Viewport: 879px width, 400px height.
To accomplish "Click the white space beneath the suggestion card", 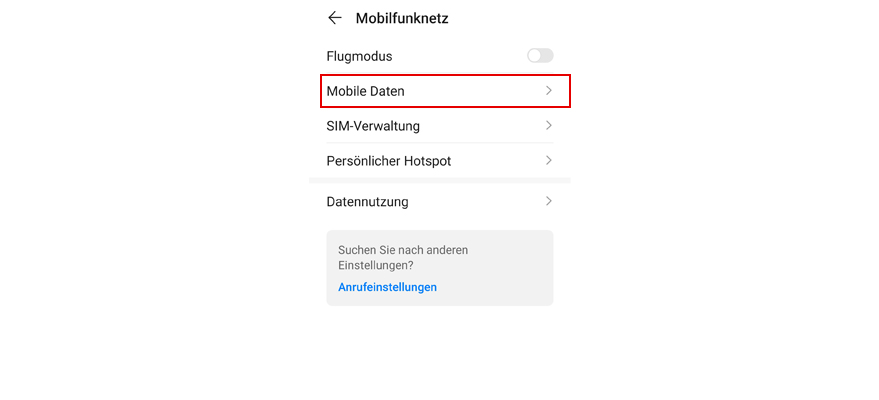I will pyautogui.click(x=440, y=353).
